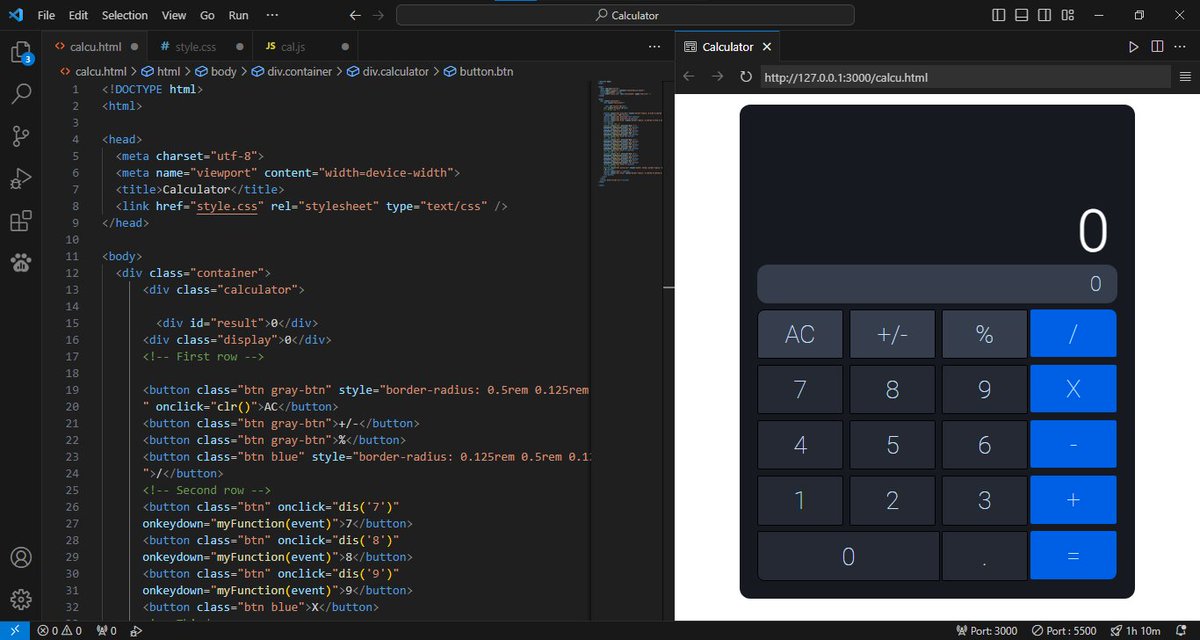Select div.calculator in the breadcrumb

pyautogui.click(x=387, y=71)
